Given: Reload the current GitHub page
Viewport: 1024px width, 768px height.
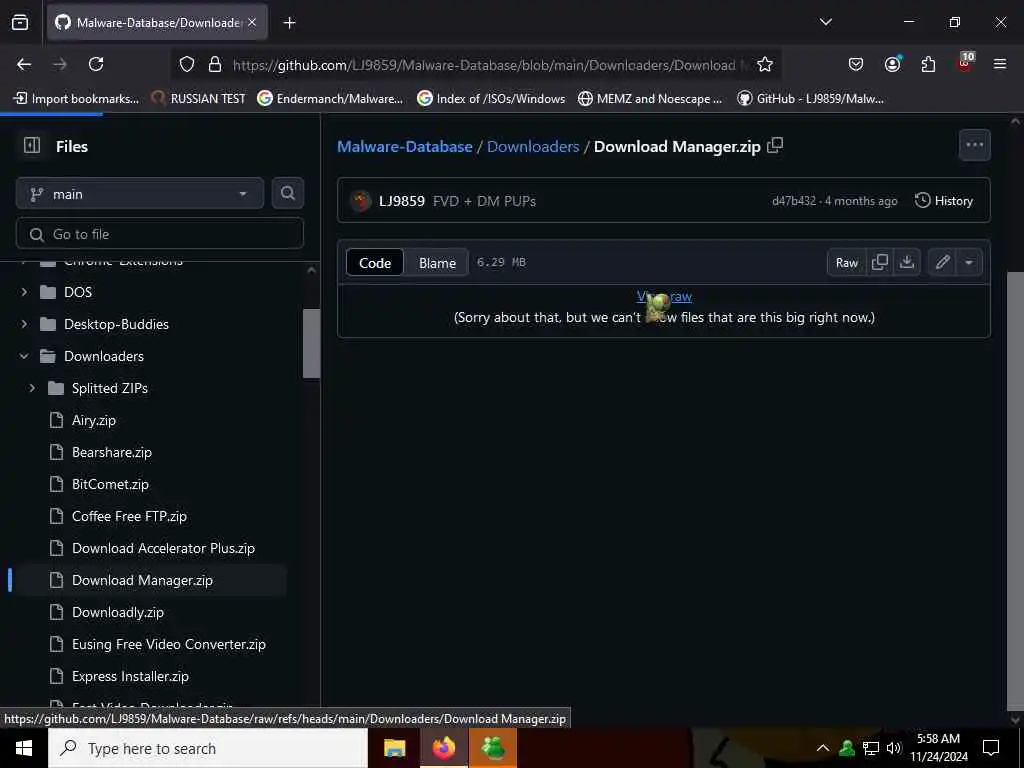Looking at the screenshot, I should (x=96, y=64).
